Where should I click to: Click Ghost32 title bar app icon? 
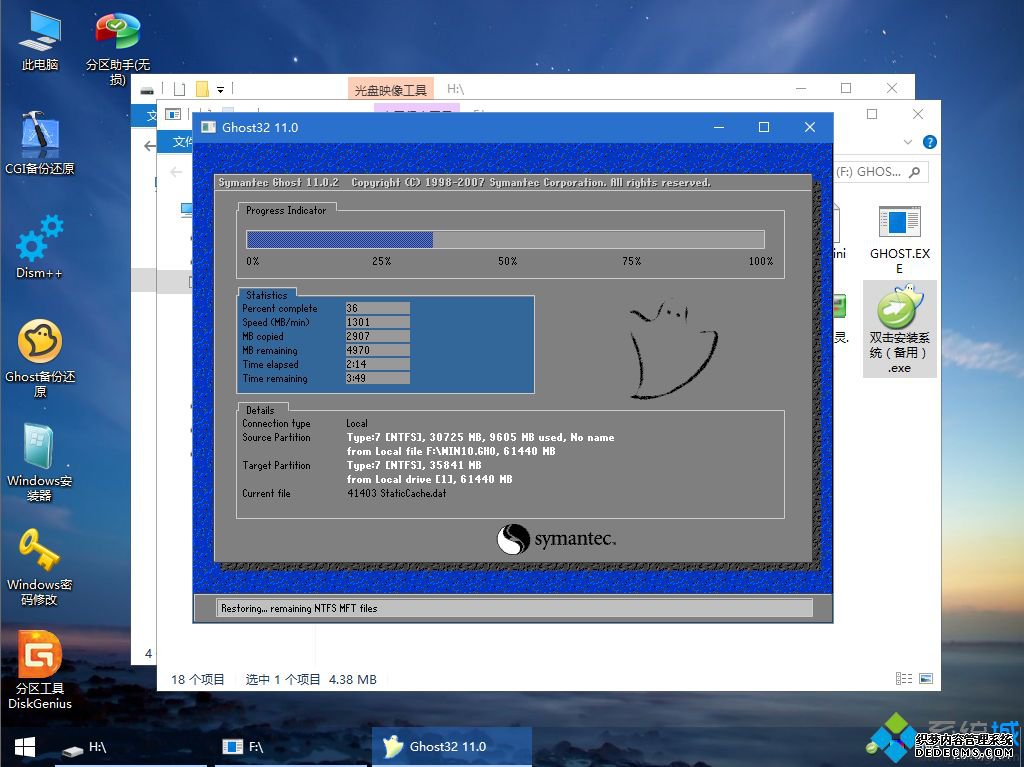[x=208, y=127]
